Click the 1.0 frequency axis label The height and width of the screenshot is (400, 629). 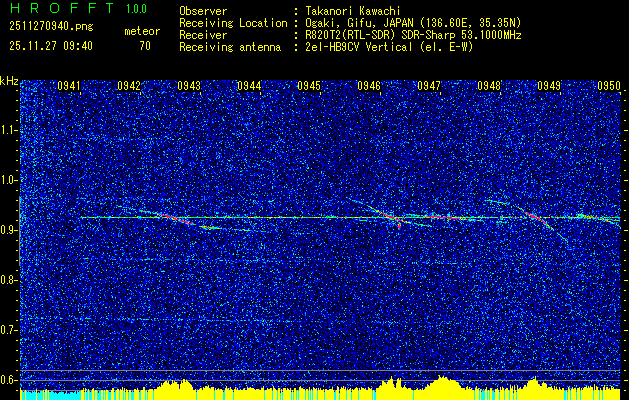point(8,180)
